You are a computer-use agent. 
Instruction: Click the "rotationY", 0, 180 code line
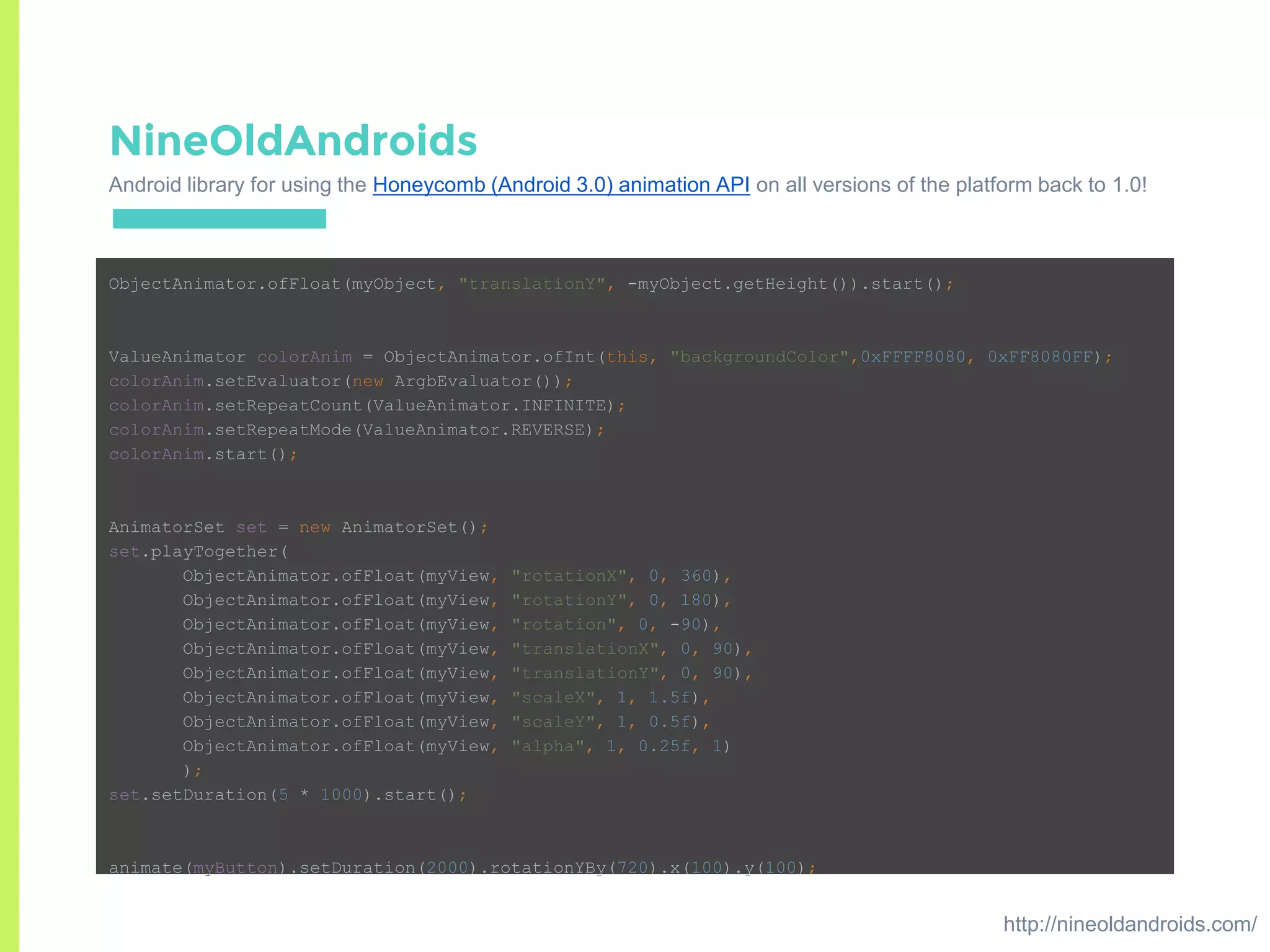click(457, 600)
